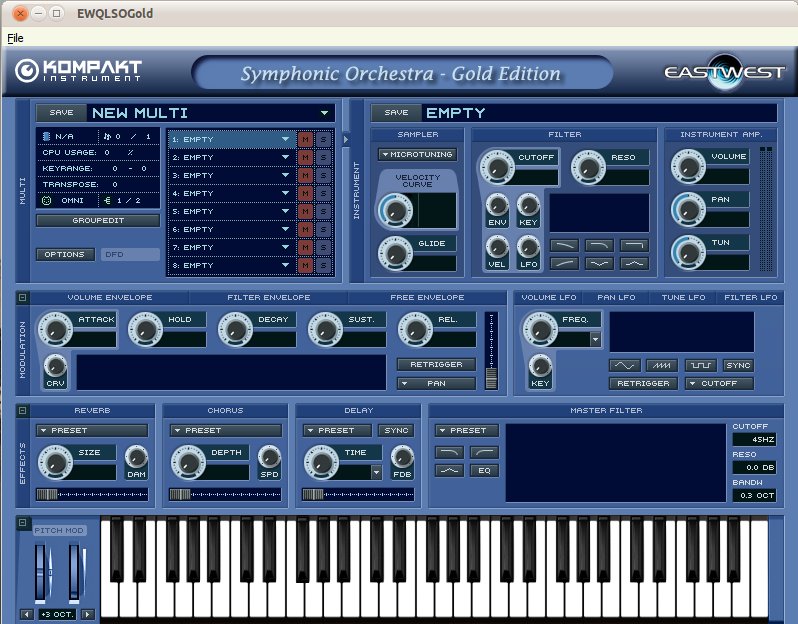The image size is (798, 624).
Task: Click the delay Time knob
Action: [x=321, y=462]
